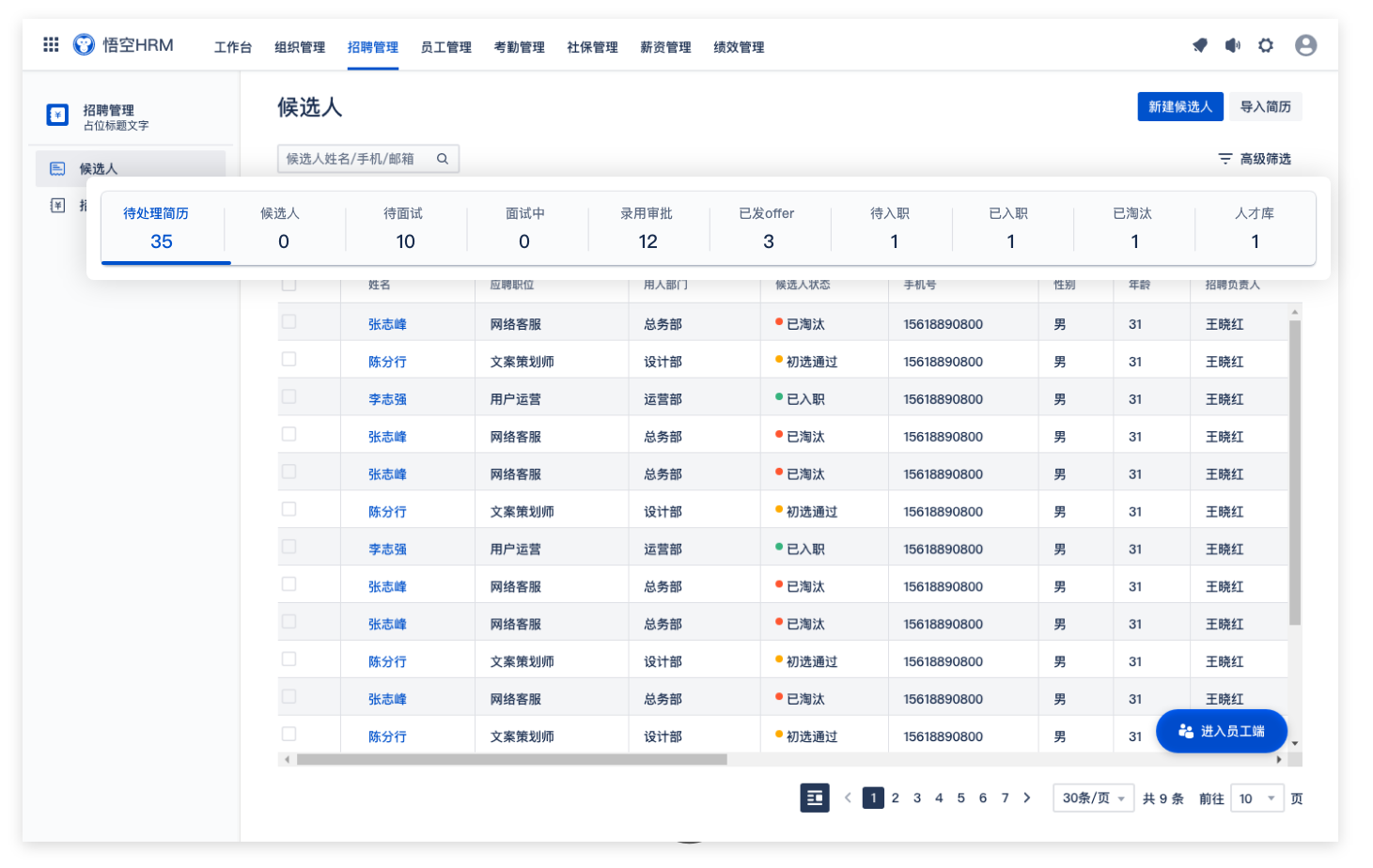Open the advanced filter icon 高级筛选
This screenshot has height=868, width=1373.
tap(1225, 159)
